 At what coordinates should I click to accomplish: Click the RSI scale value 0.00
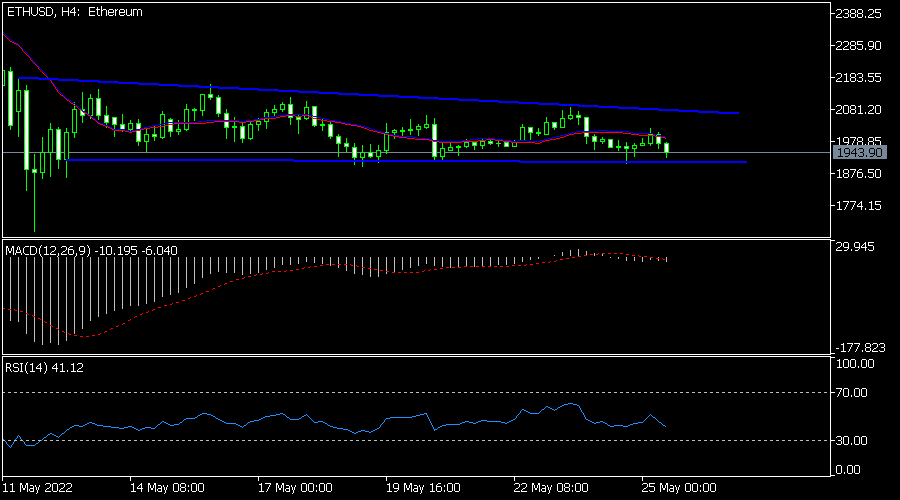pyautogui.click(x=848, y=470)
